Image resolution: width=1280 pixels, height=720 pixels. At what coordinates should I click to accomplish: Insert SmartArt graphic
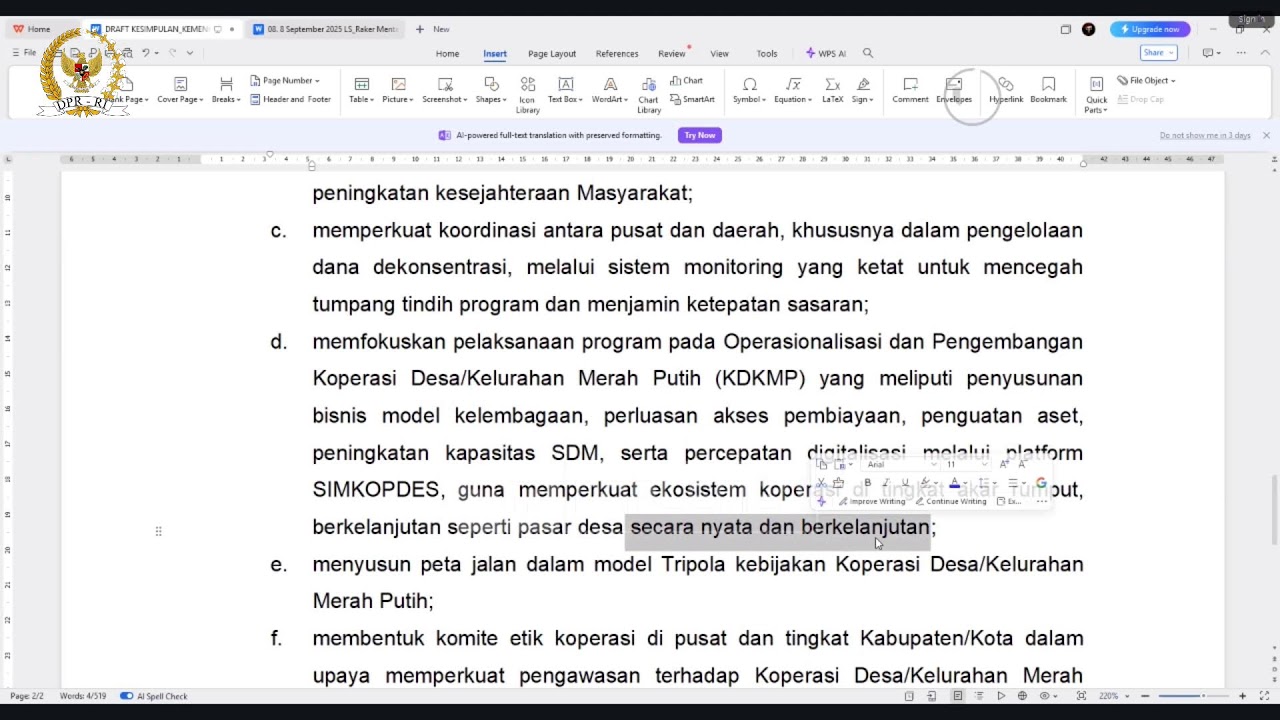click(x=692, y=99)
